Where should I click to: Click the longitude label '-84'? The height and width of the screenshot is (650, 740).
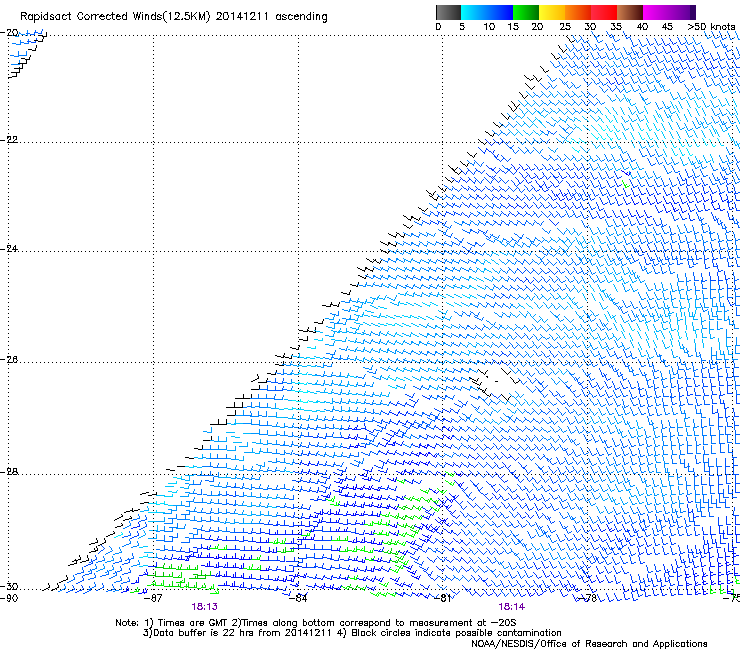click(x=298, y=599)
